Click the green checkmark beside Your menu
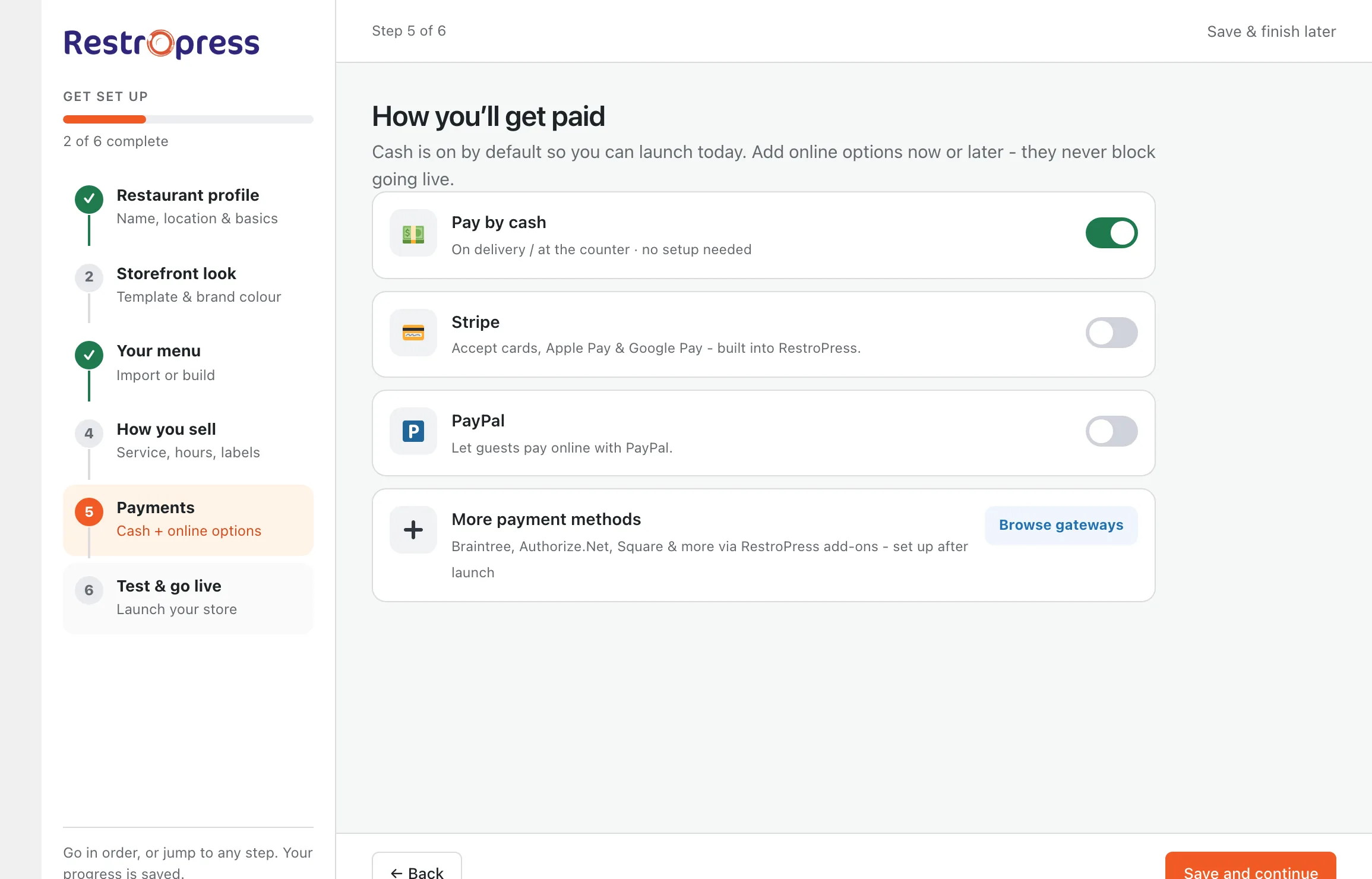This screenshot has height=879, width=1372. pyautogui.click(x=89, y=355)
